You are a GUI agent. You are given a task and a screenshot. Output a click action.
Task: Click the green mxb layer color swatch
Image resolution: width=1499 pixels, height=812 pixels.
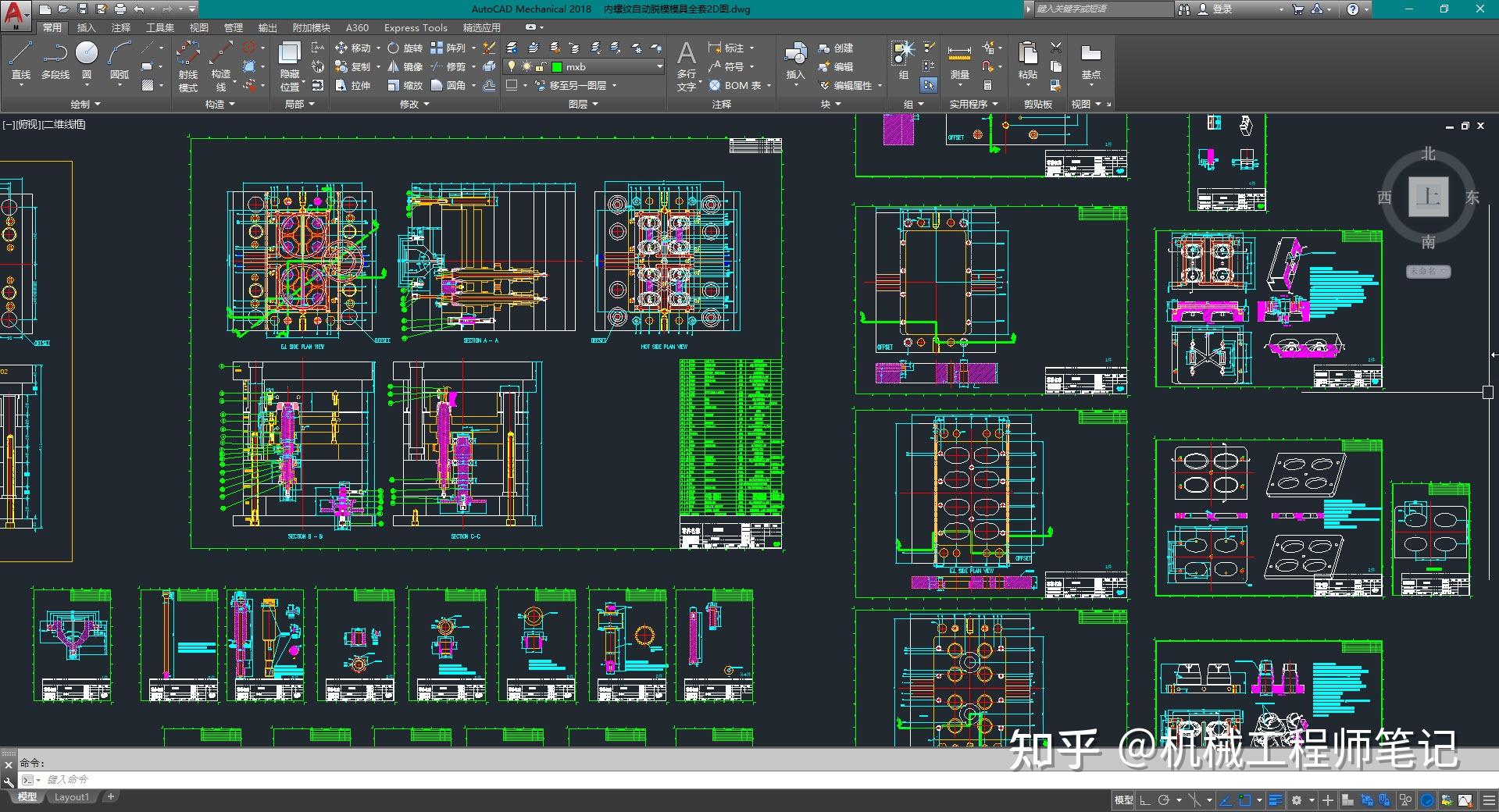(556, 66)
